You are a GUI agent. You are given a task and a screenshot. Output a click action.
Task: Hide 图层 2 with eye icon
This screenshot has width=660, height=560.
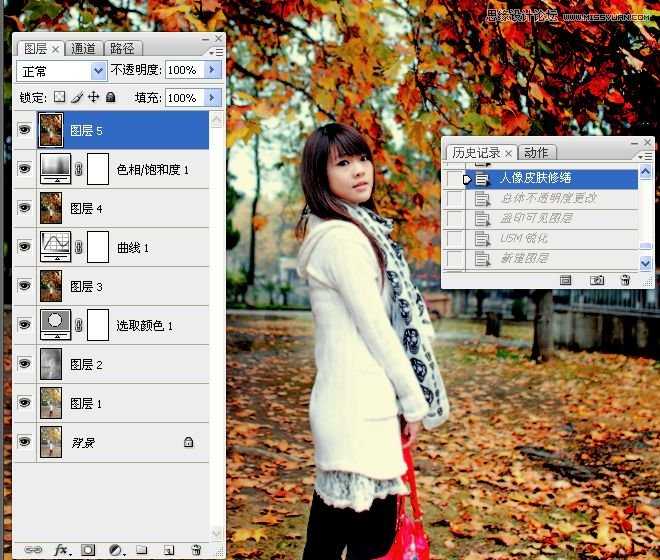pos(24,363)
